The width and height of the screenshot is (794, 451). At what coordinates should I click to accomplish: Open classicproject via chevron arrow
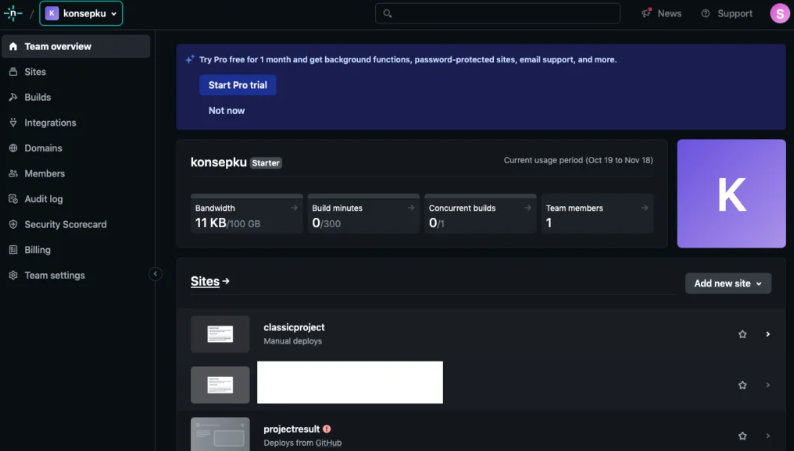coord(768,334)
